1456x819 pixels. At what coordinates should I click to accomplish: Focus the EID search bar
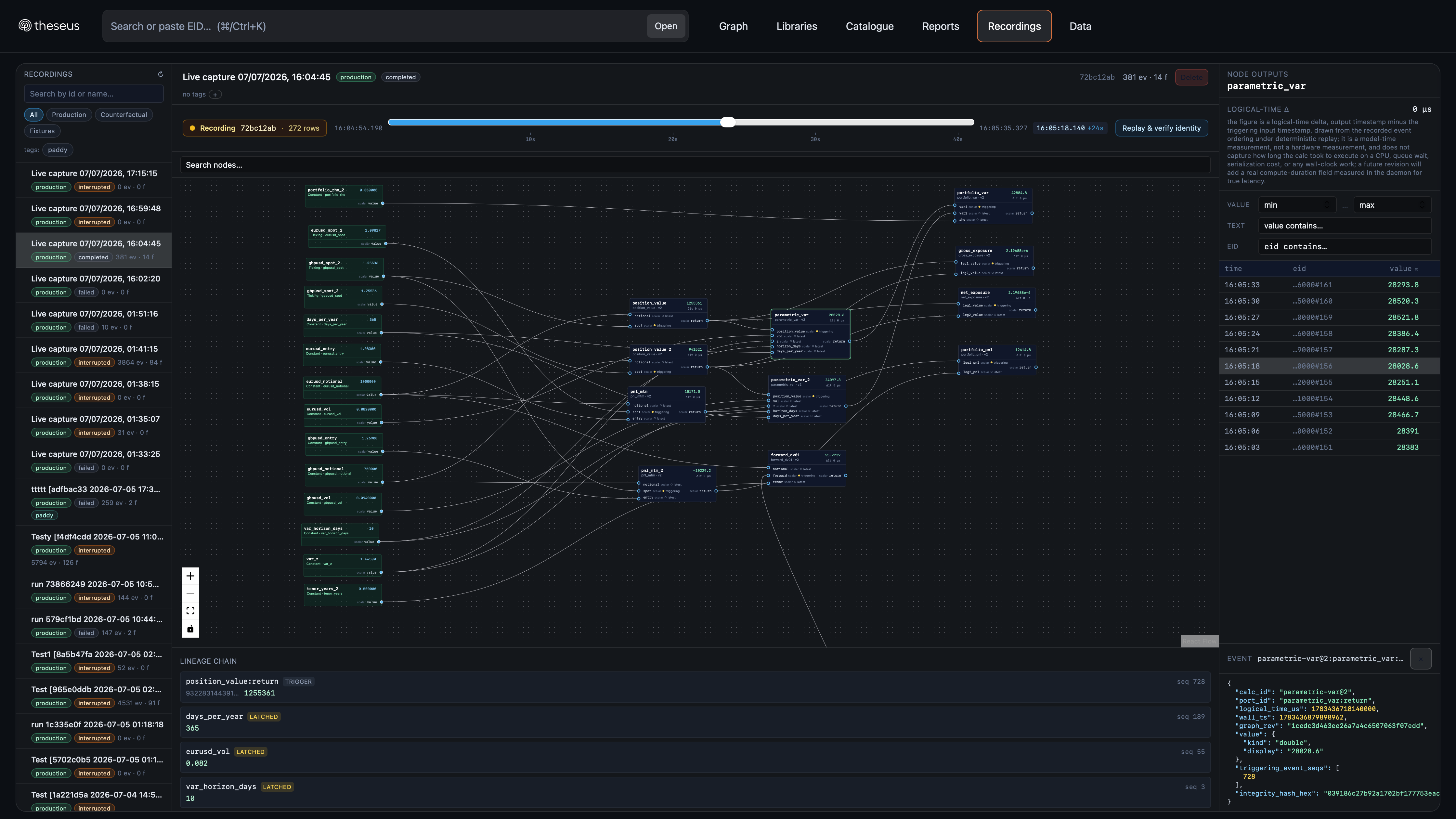coord(375,26)
